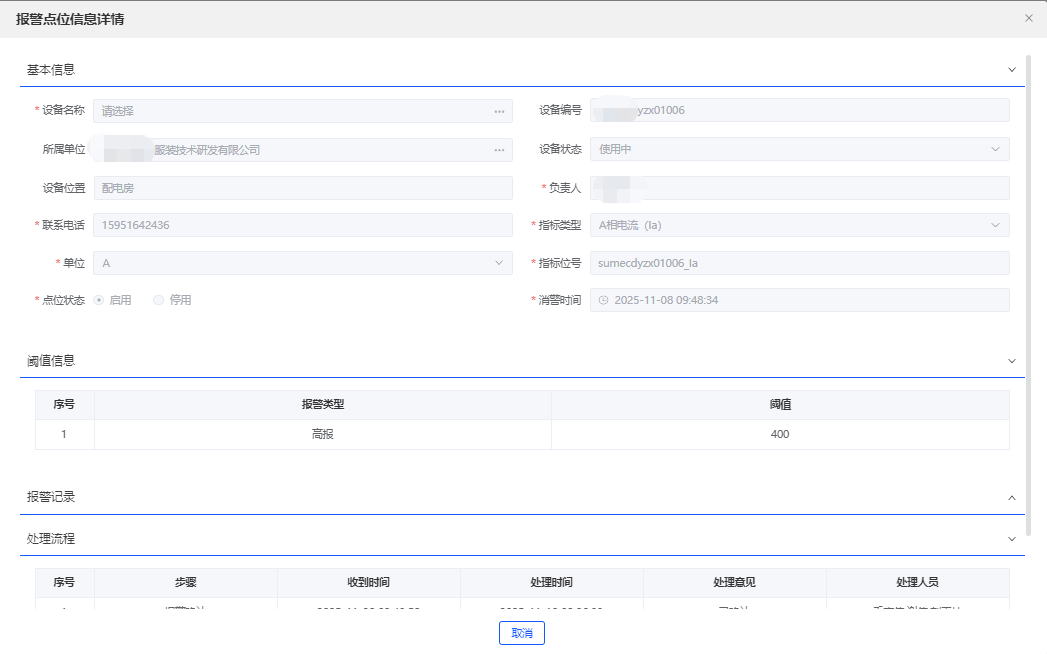Collapse the 阈值信息 section
Image resolution: width=1047 pixels, height=654 pixels.
pyautogui.click(x=1011, y=360)
